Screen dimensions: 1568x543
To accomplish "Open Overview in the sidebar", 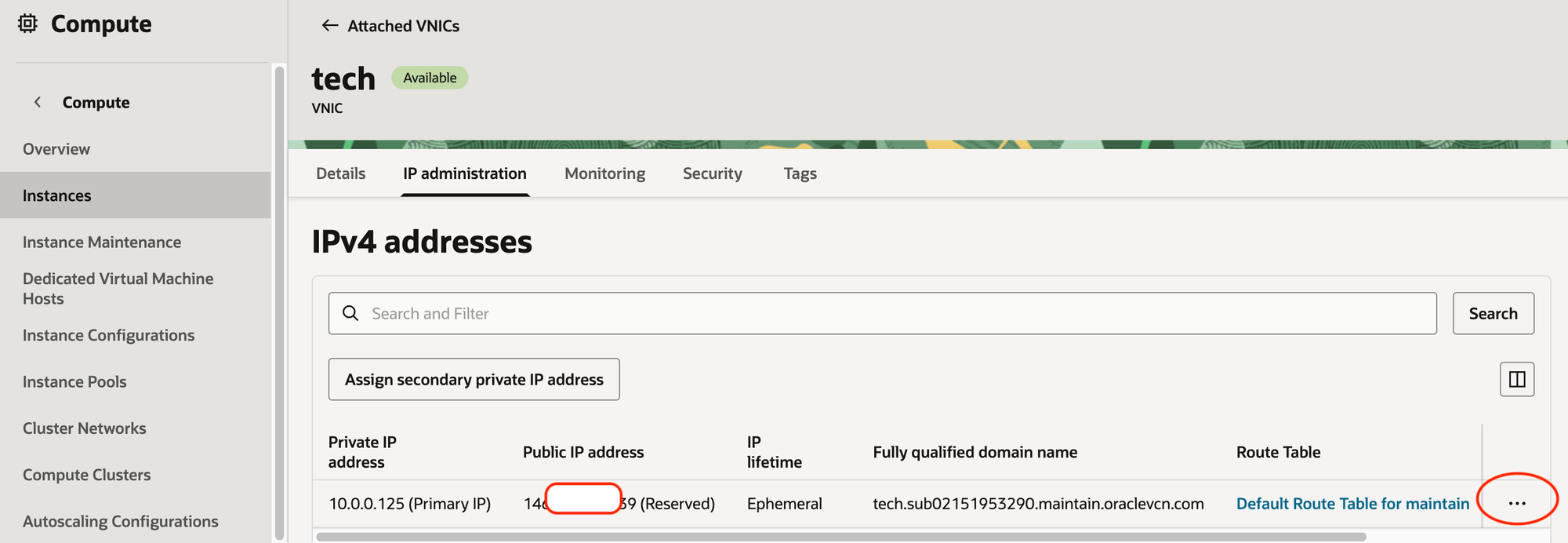I will [56, 149].
